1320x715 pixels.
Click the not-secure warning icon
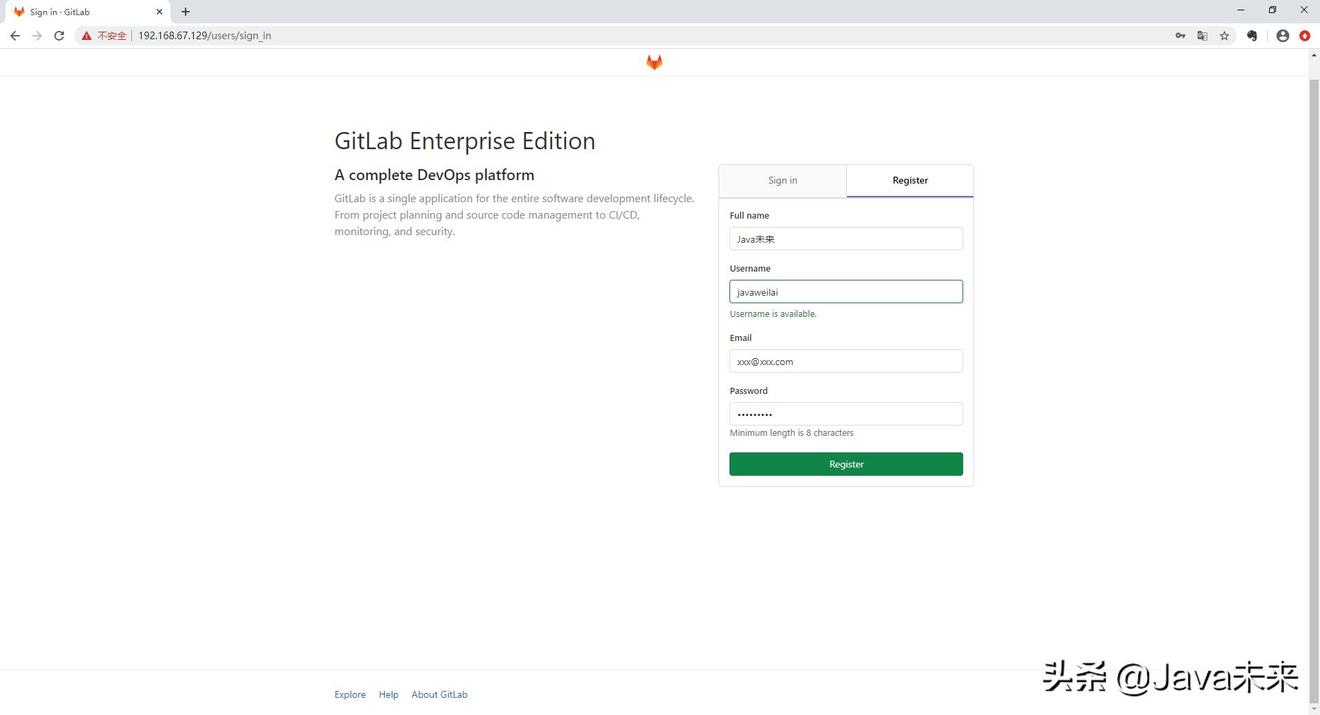tap(87, 36)
